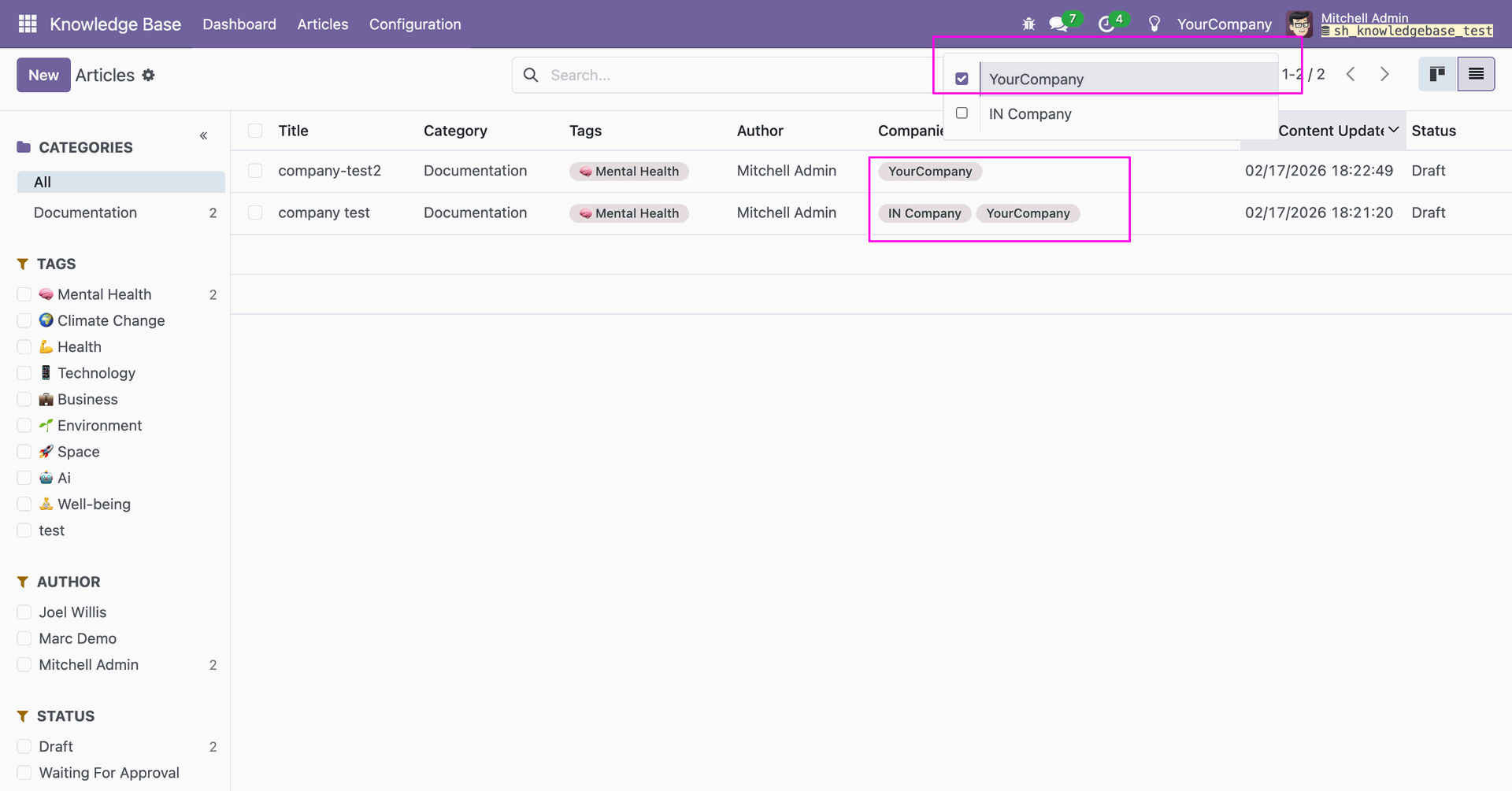Screen dimensions: 1512x791
Task: Open the activities clock icon
Action: click(1106, 24)
